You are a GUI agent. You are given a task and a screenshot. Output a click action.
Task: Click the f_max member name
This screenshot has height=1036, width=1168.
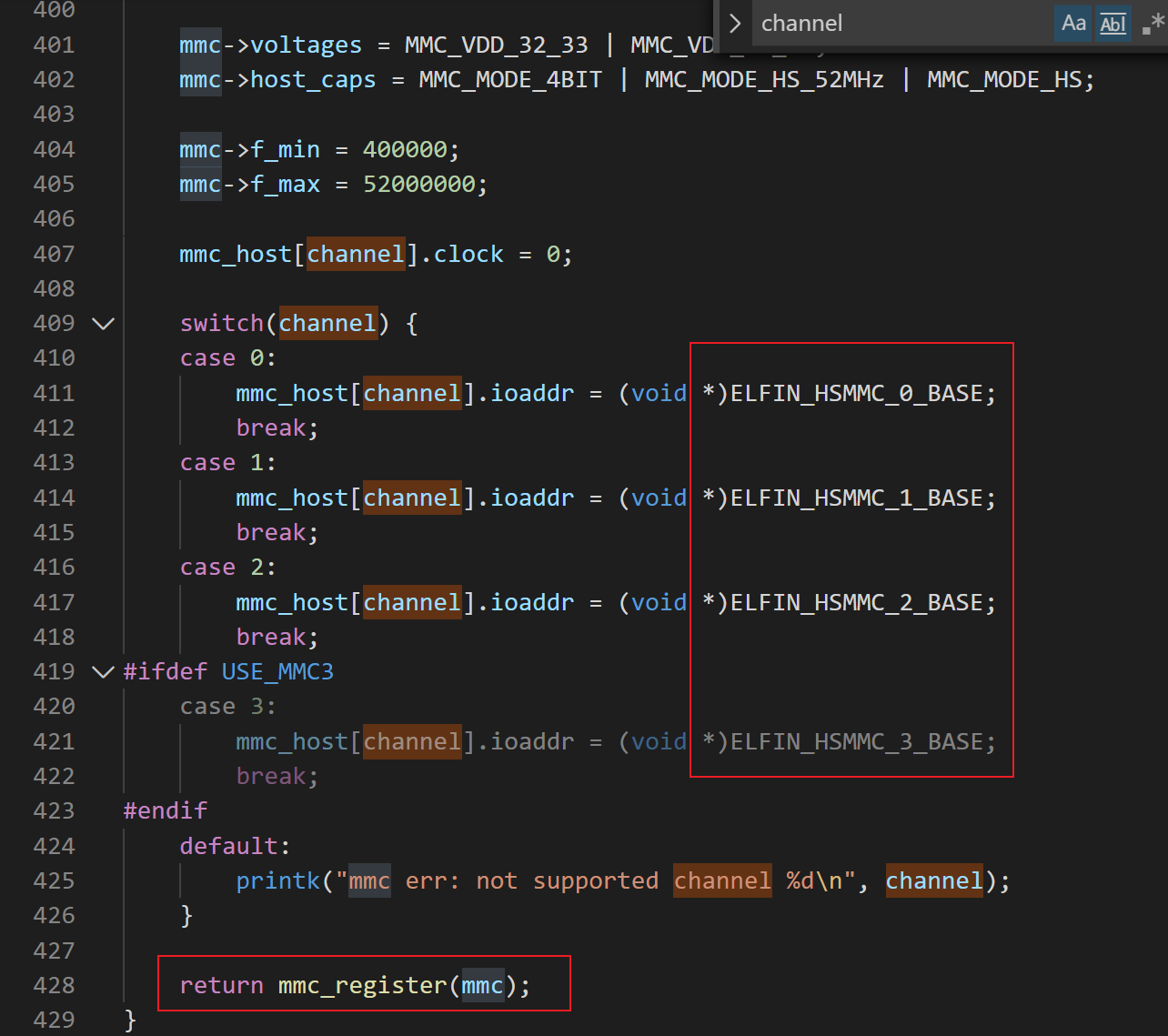coord(285,185)
